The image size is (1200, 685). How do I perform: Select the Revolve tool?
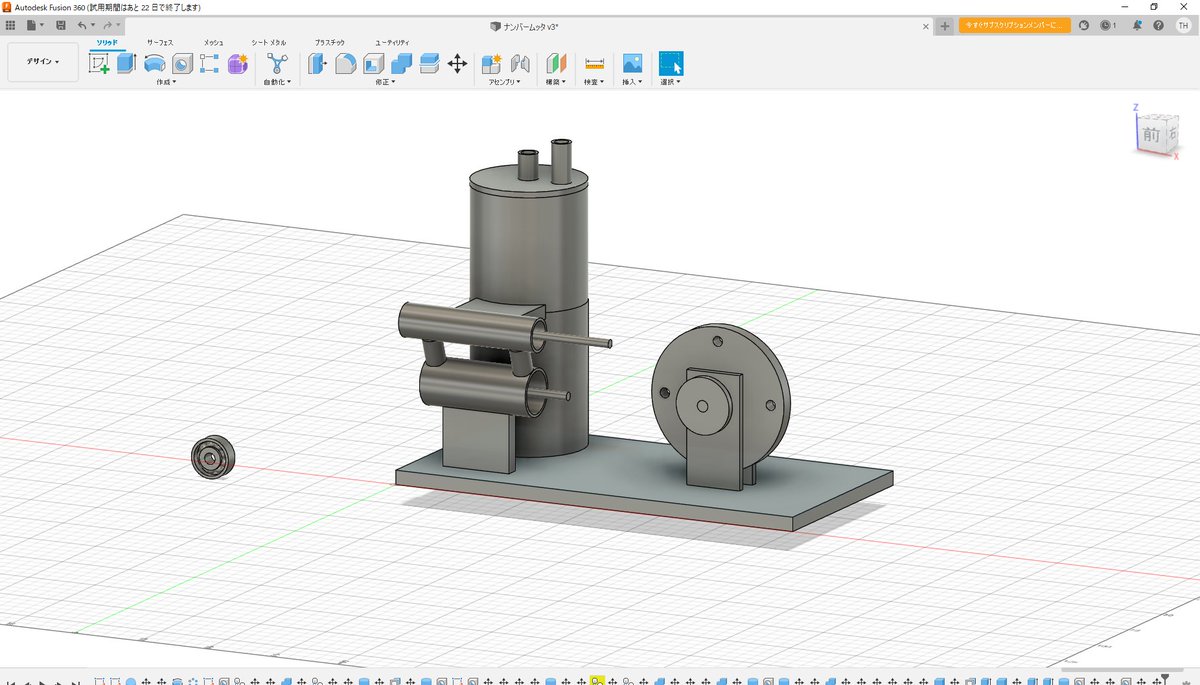(154, 64)
